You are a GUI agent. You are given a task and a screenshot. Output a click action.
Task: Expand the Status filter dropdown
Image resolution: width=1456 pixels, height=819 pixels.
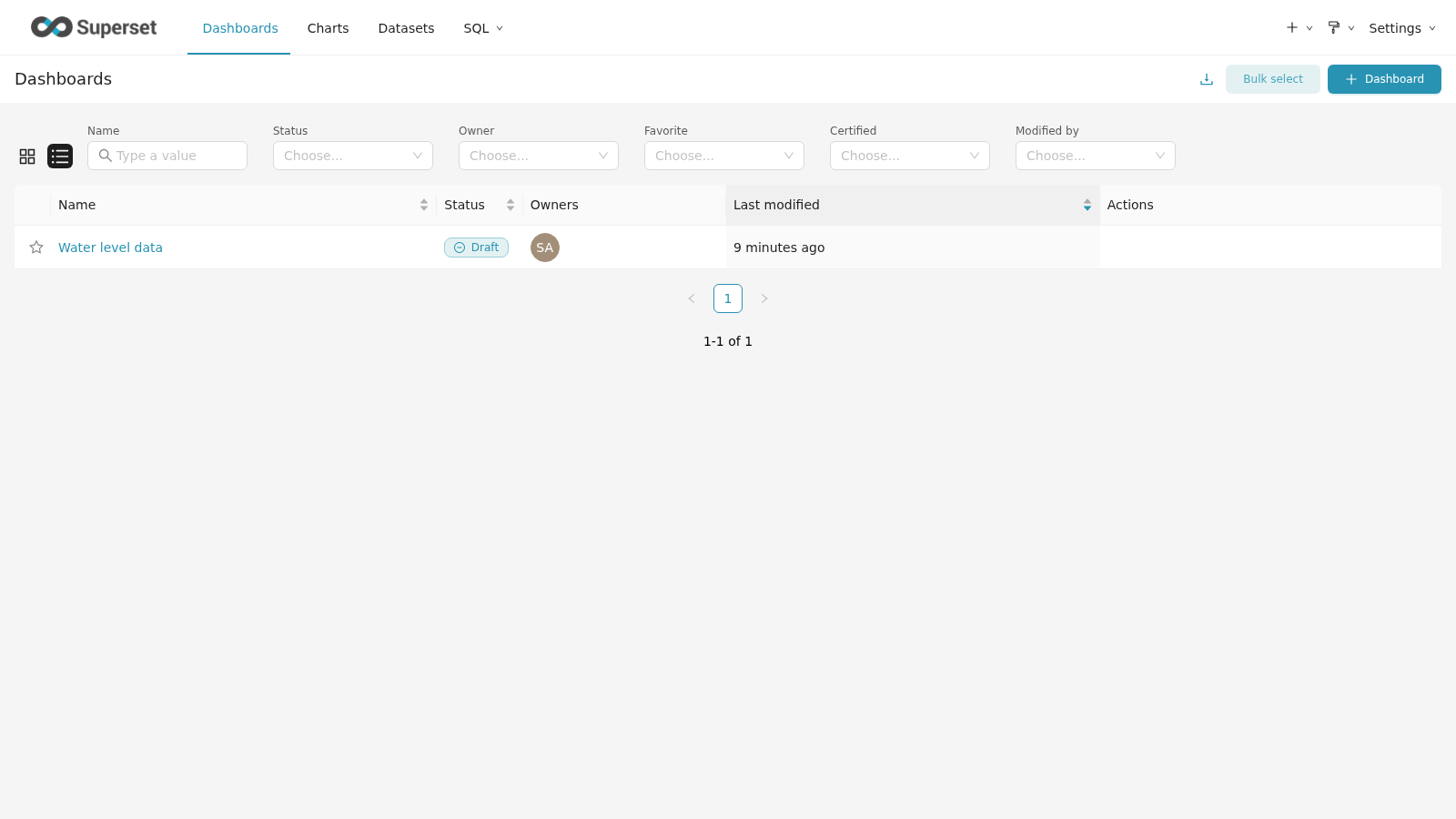tap(352, 156)
